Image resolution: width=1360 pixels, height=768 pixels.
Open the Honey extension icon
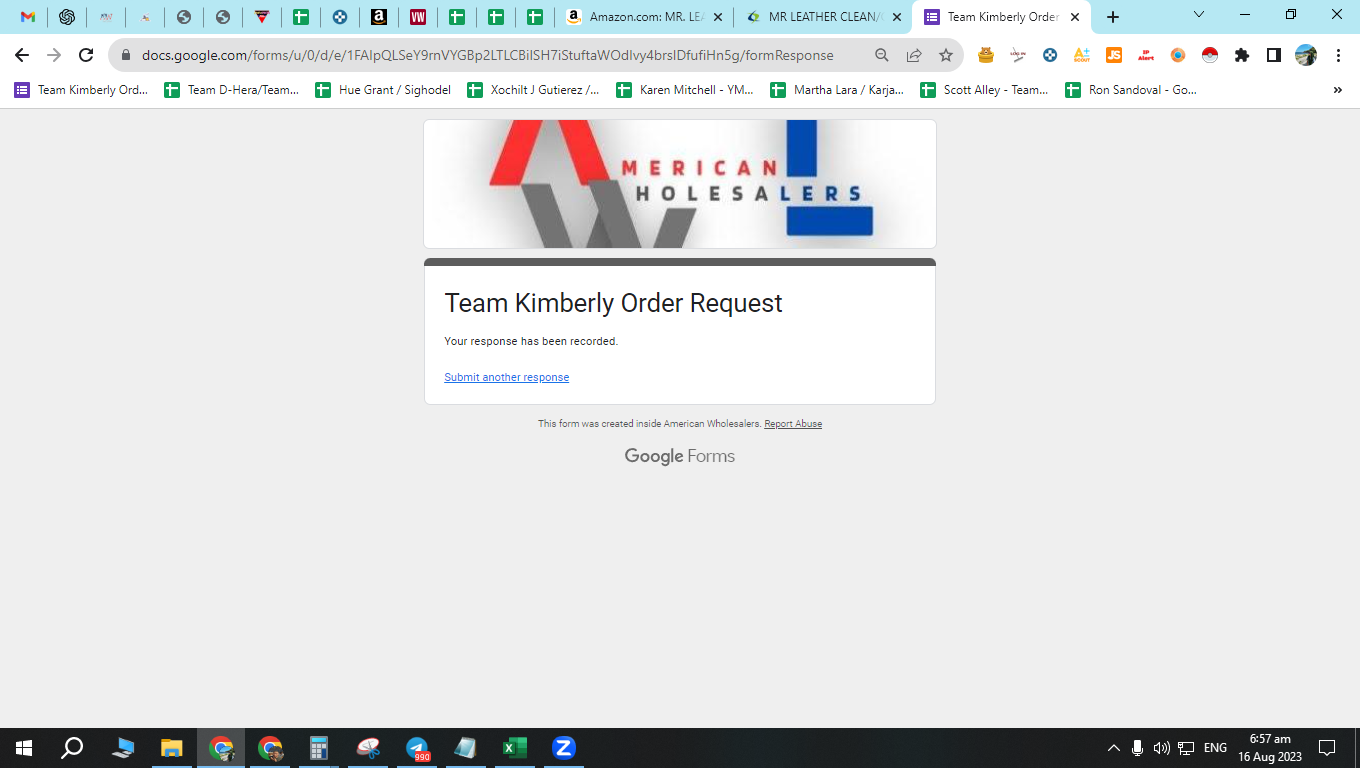[986, 56]
